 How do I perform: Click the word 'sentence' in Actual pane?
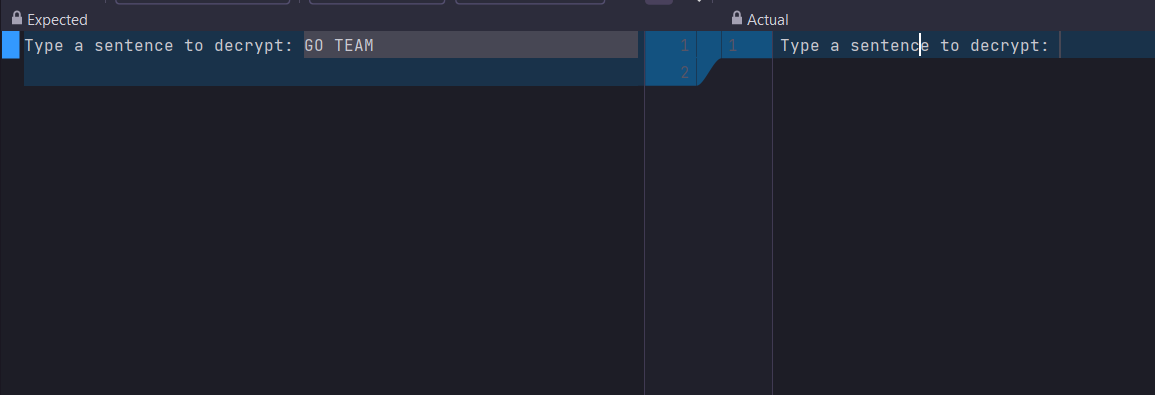point(889,46)
